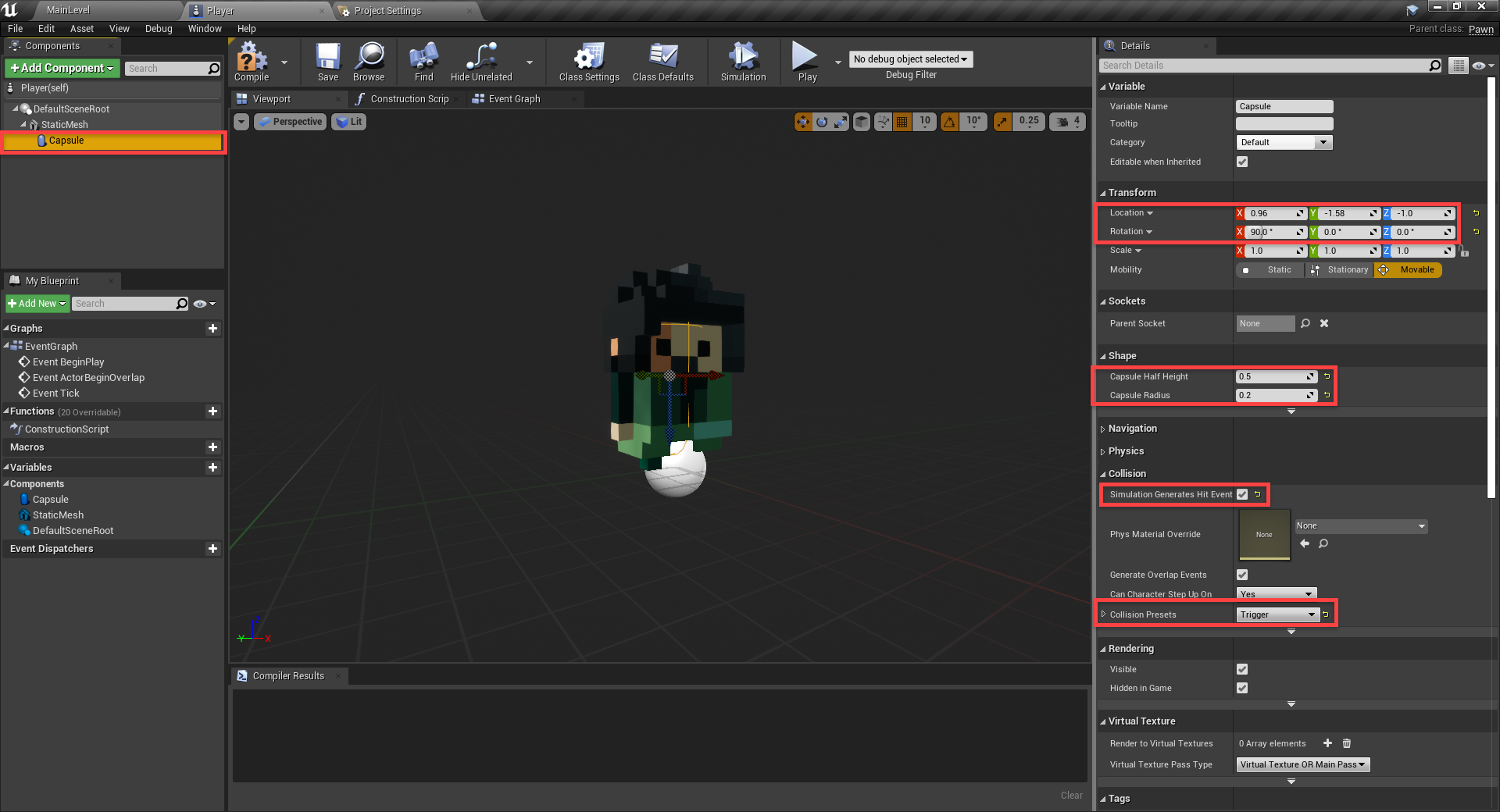Reset Location to default yellow arrow

[1476, 213]
